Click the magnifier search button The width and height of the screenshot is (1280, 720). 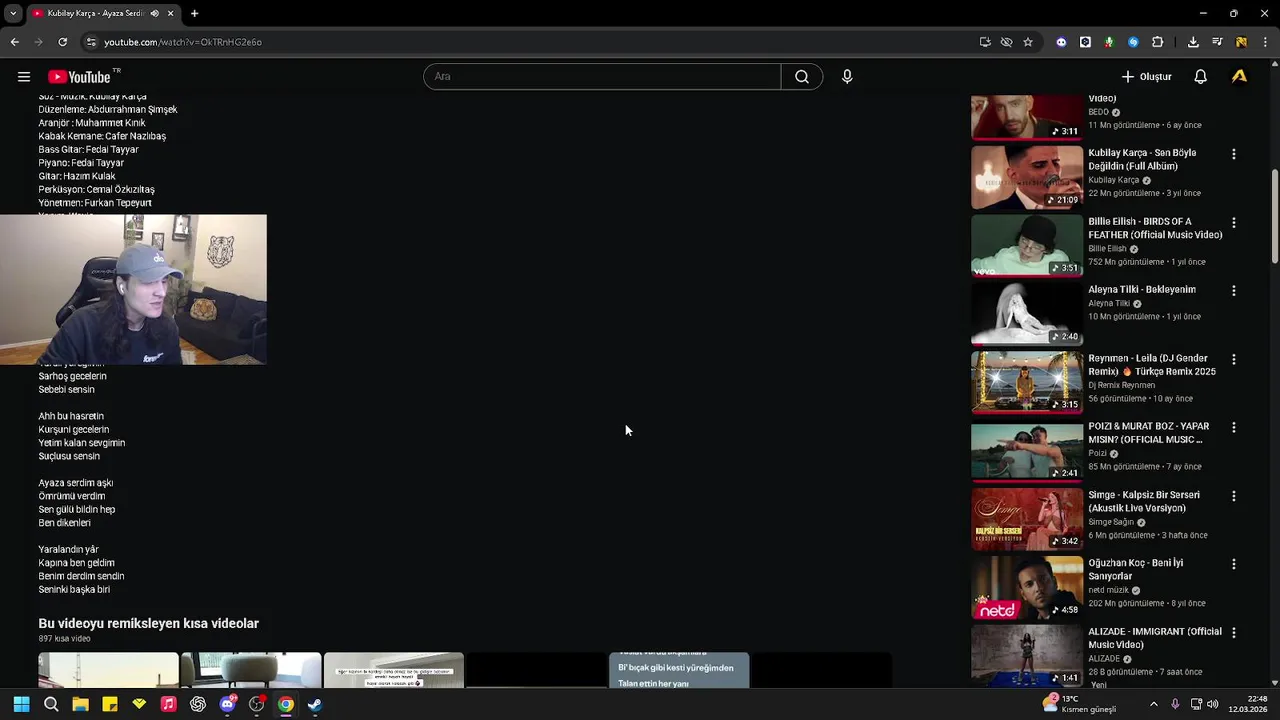pyautogui.click(x=802, y=77)
